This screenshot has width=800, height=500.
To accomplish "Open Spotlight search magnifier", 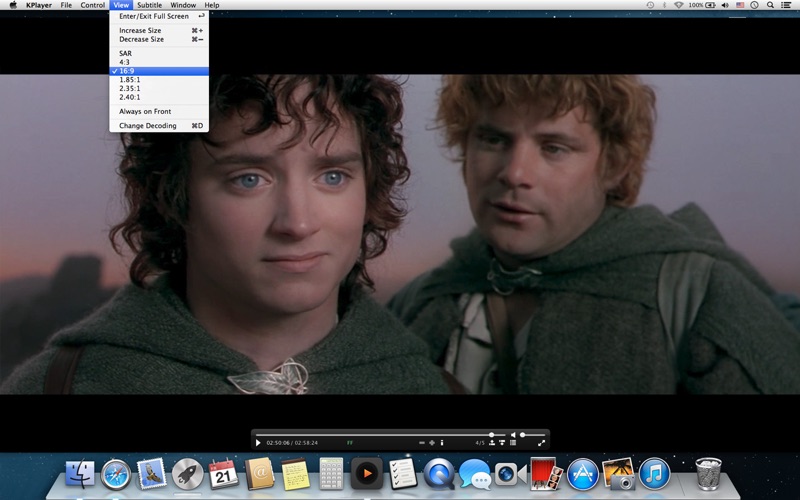I will pyautogui.click(x=770, y=5).
